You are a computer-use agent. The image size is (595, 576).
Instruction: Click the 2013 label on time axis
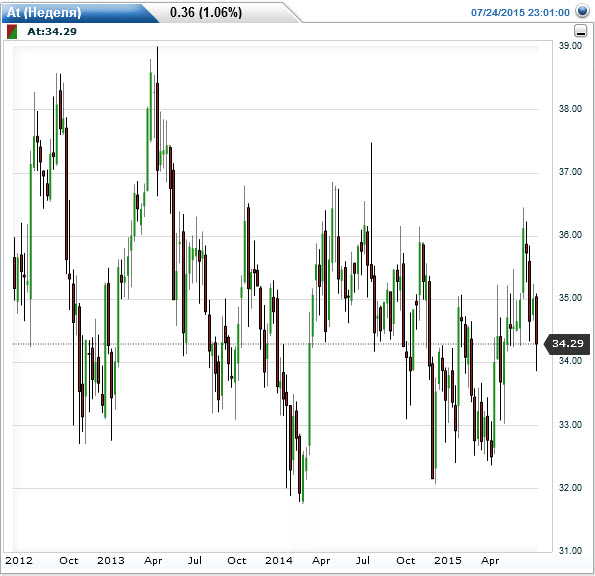coord(111,560)
